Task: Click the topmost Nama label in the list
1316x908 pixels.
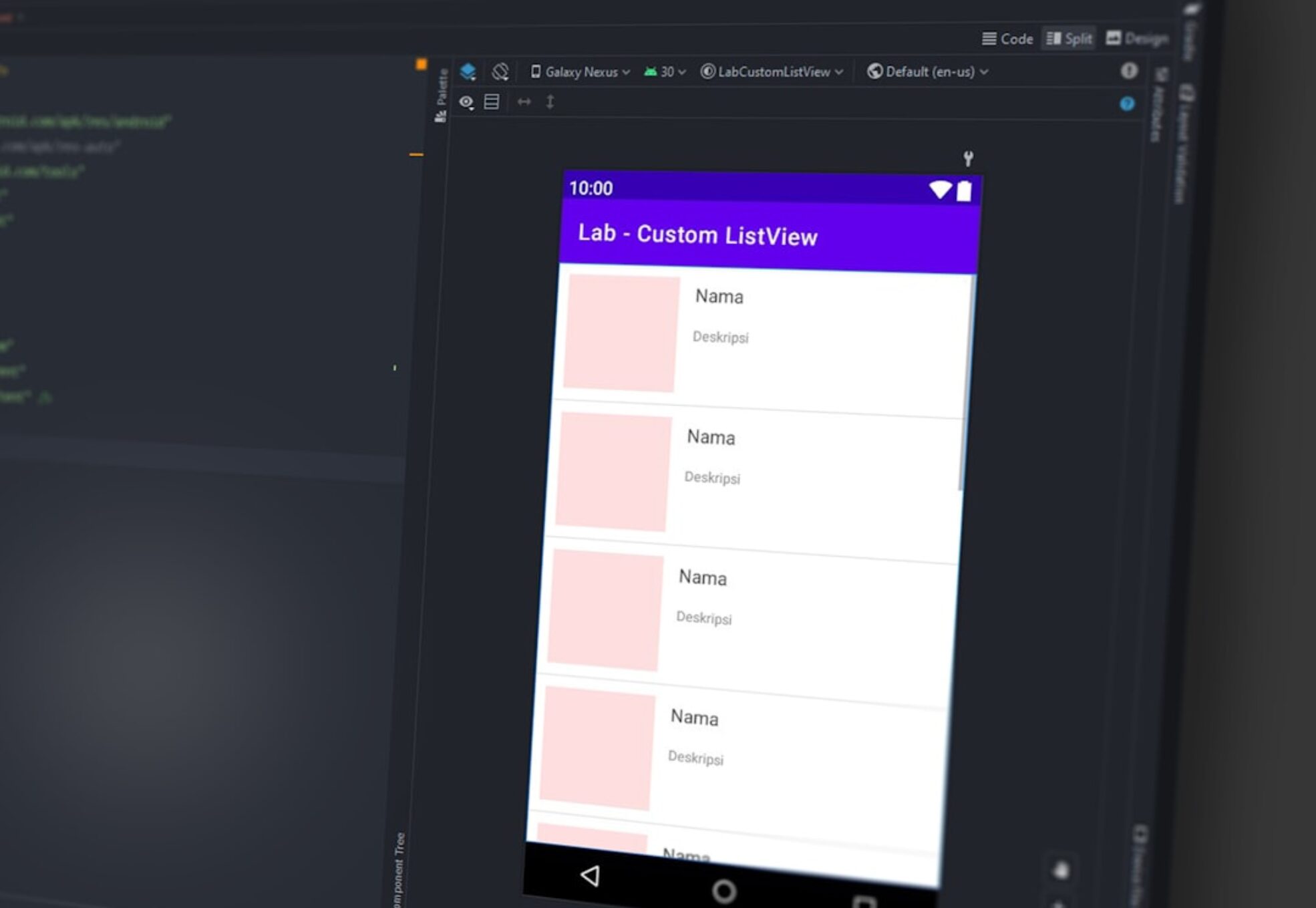Action: click(x=719, y=296)
